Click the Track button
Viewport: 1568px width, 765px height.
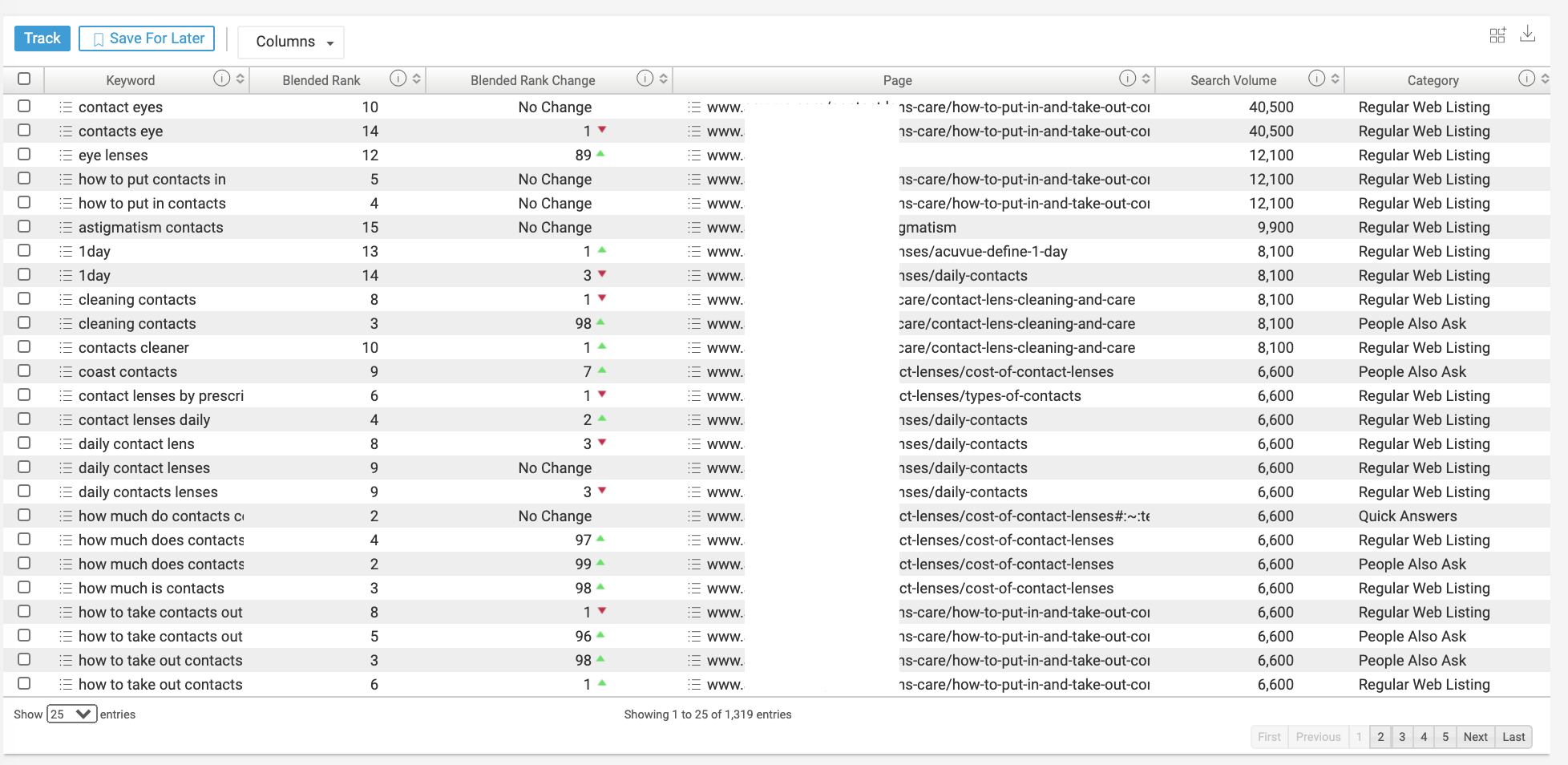42,38
